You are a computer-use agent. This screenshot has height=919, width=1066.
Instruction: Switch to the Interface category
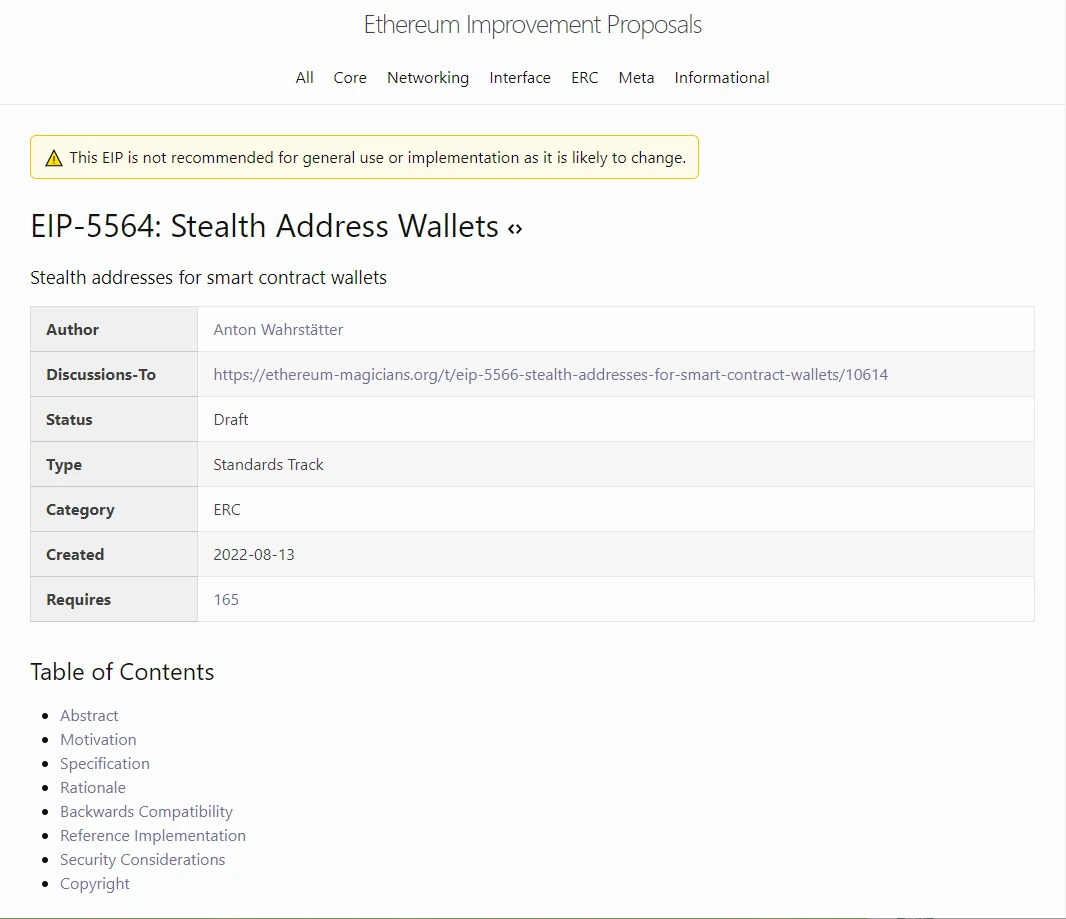click(x=520, y=78)
